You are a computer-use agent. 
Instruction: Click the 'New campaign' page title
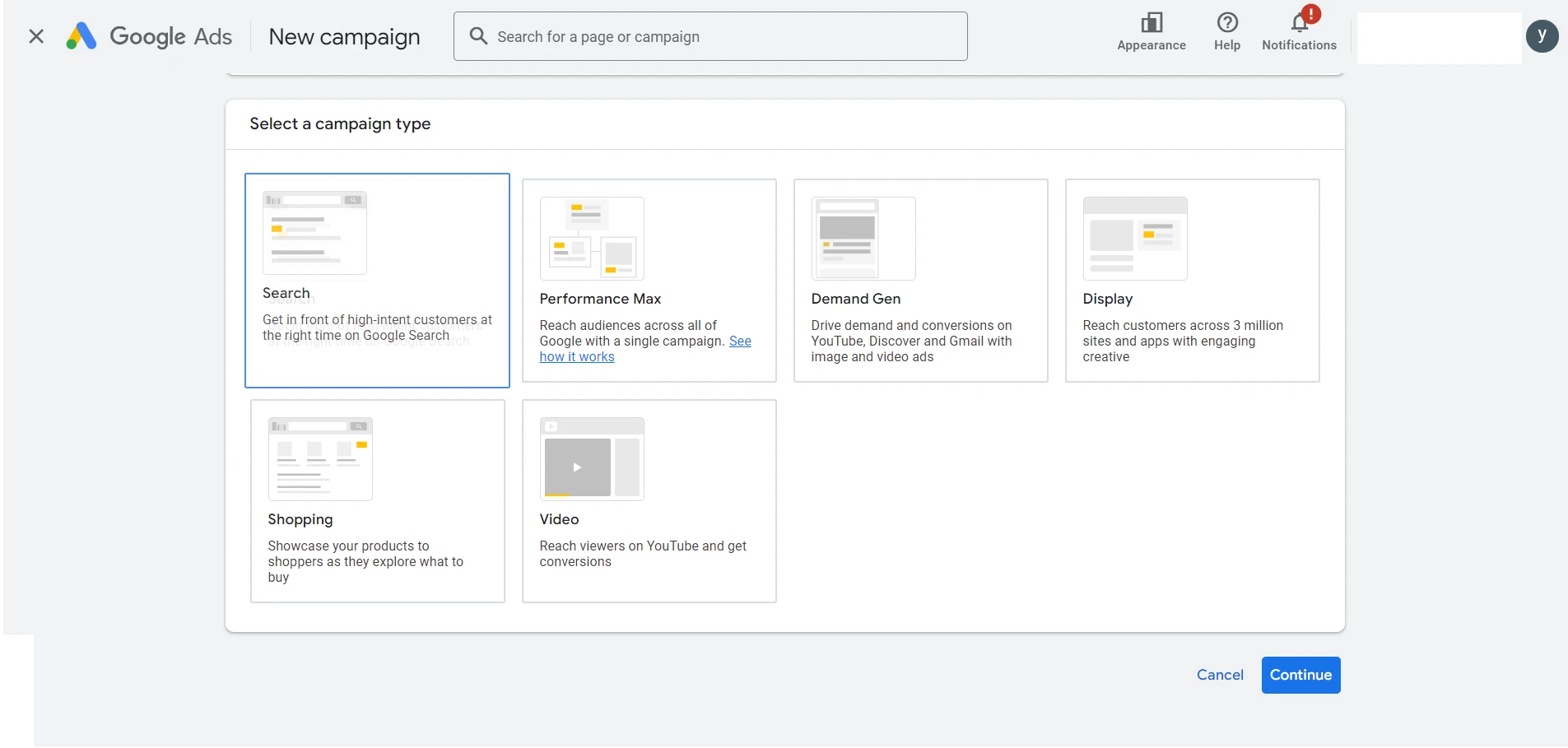pos(344,37)
